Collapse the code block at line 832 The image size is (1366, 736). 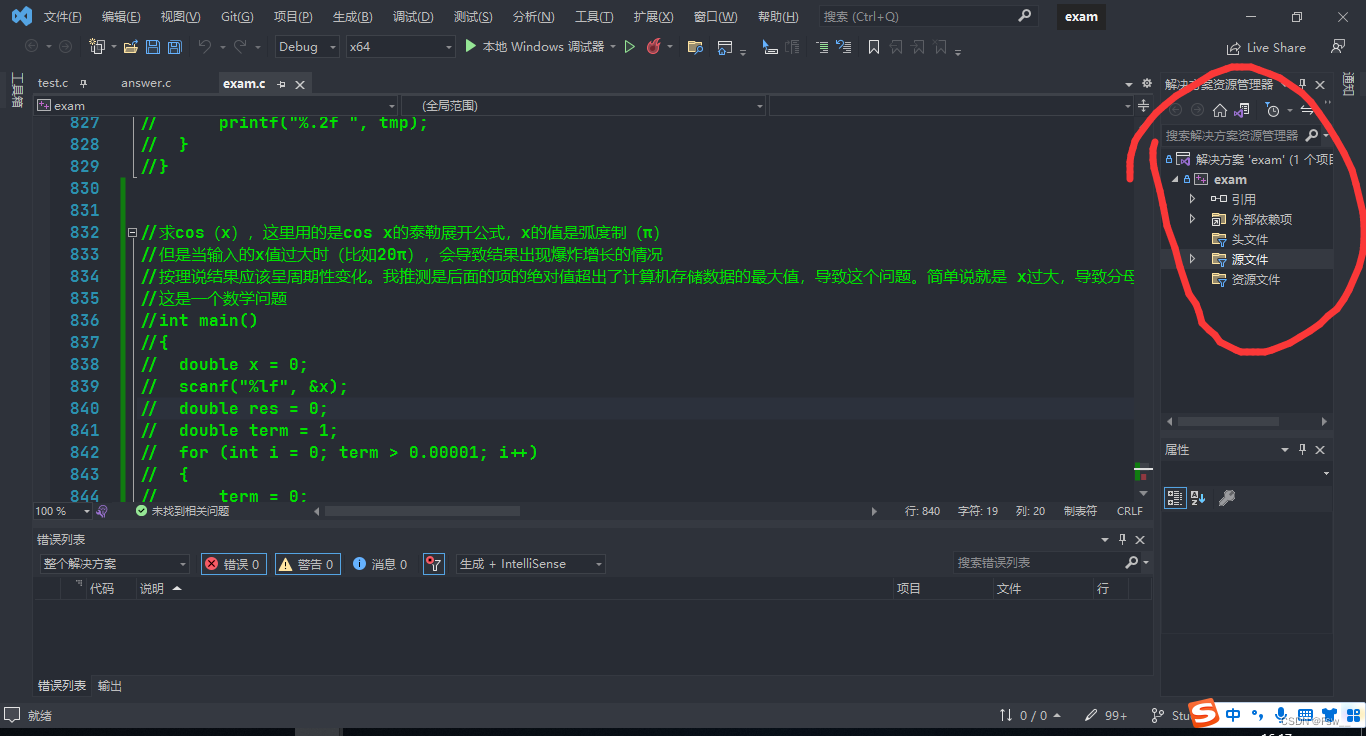click(132, 232)
